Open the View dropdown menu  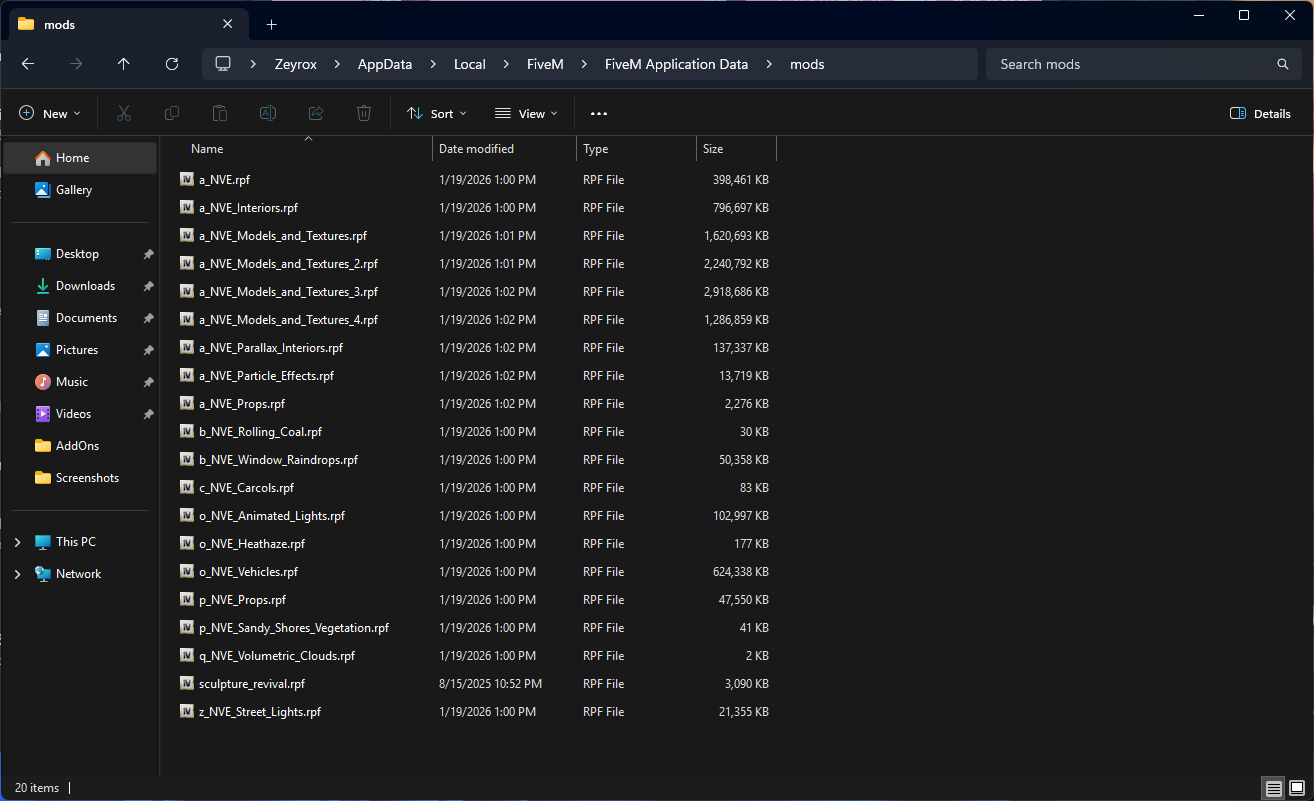coord(526,114)
